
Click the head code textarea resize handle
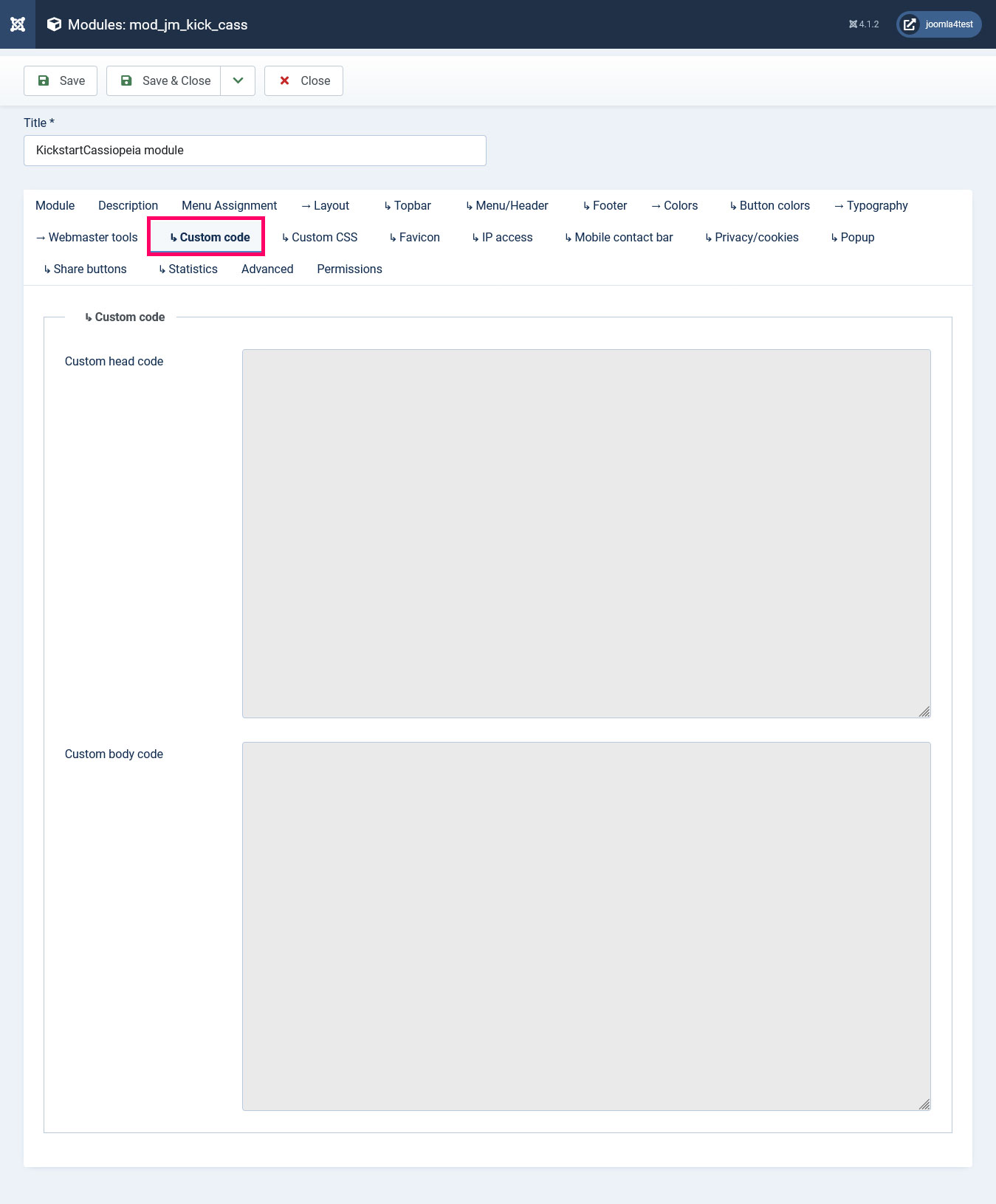(x=924, y=712)
